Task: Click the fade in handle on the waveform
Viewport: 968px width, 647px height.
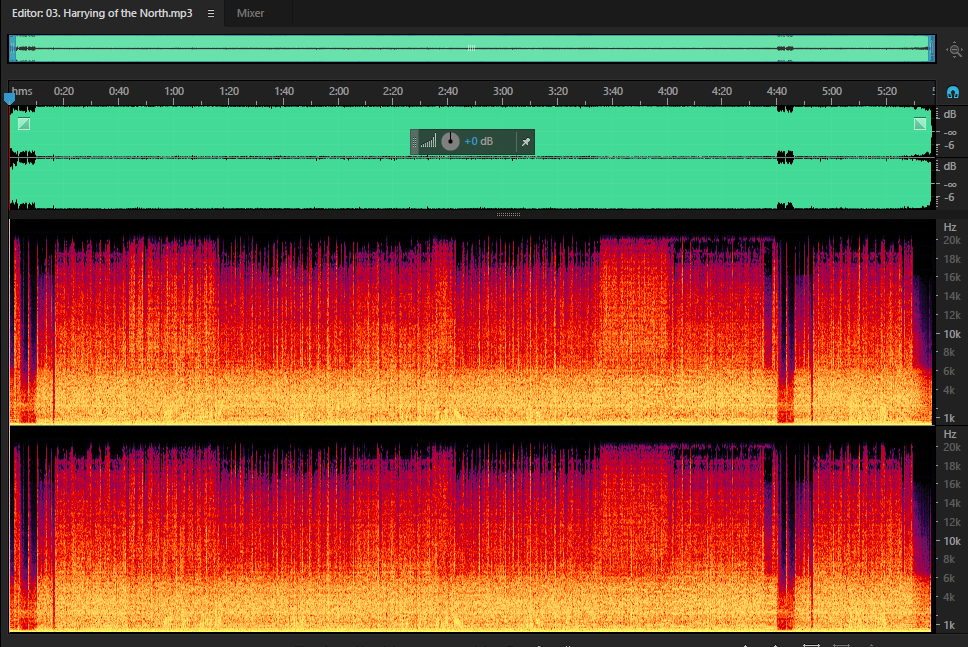Action: [23, 123]
